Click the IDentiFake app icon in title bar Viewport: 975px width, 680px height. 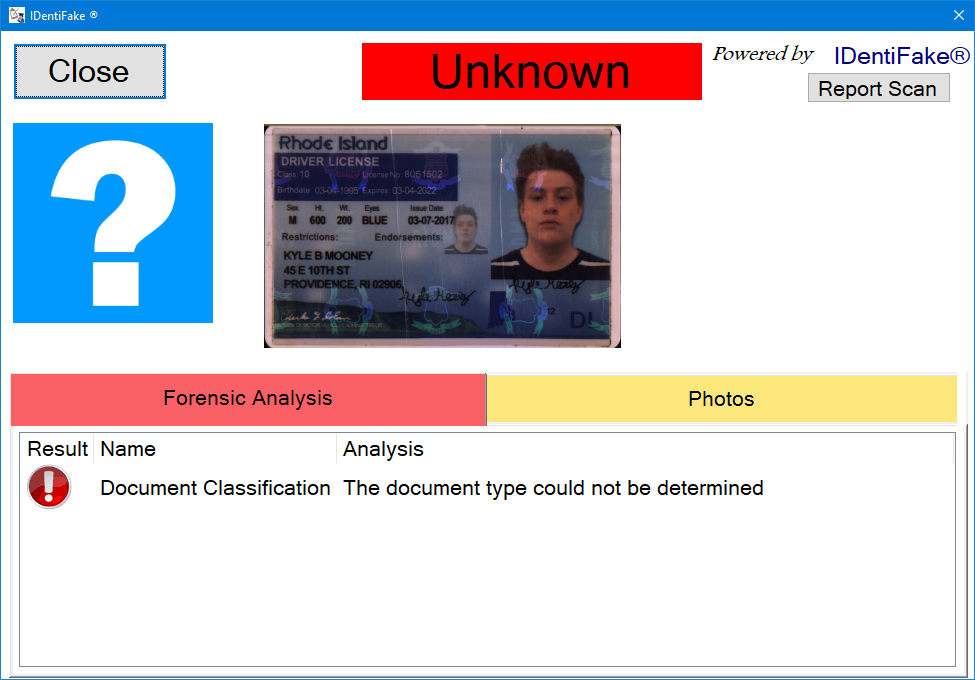17,15
